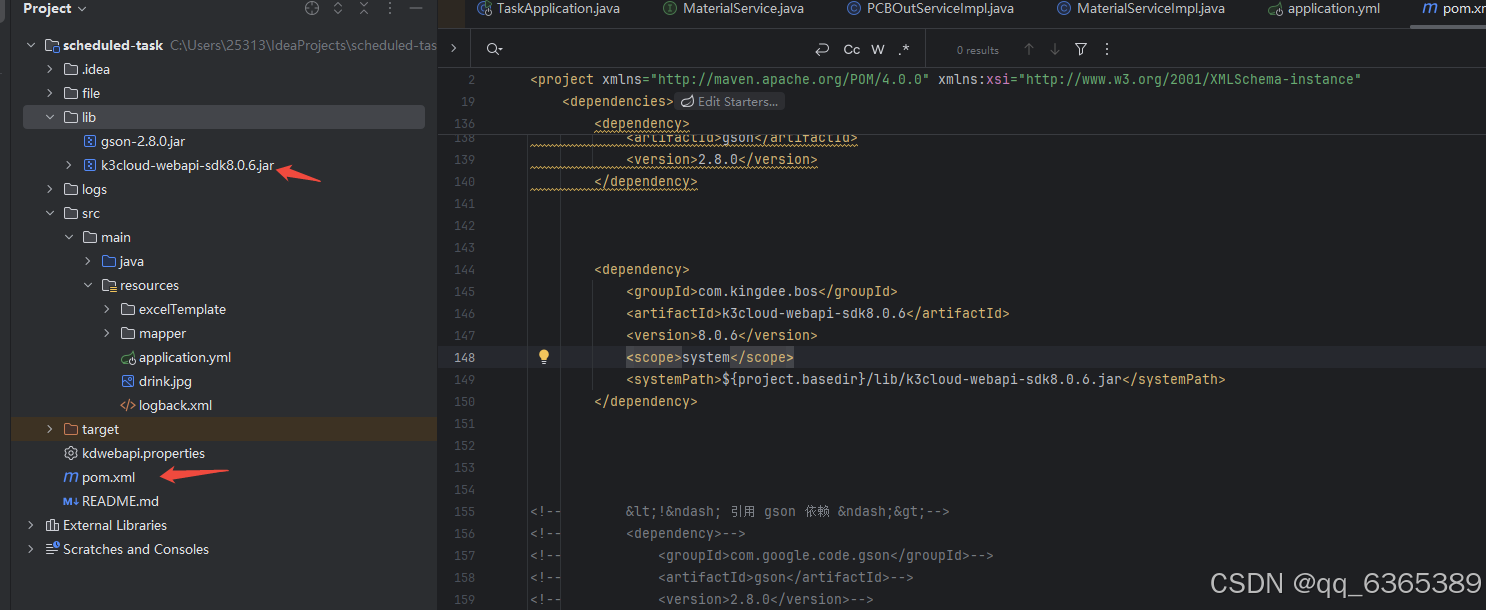Expand the java folder under main
Screen dimensions: 1486x610
[87, 261]
